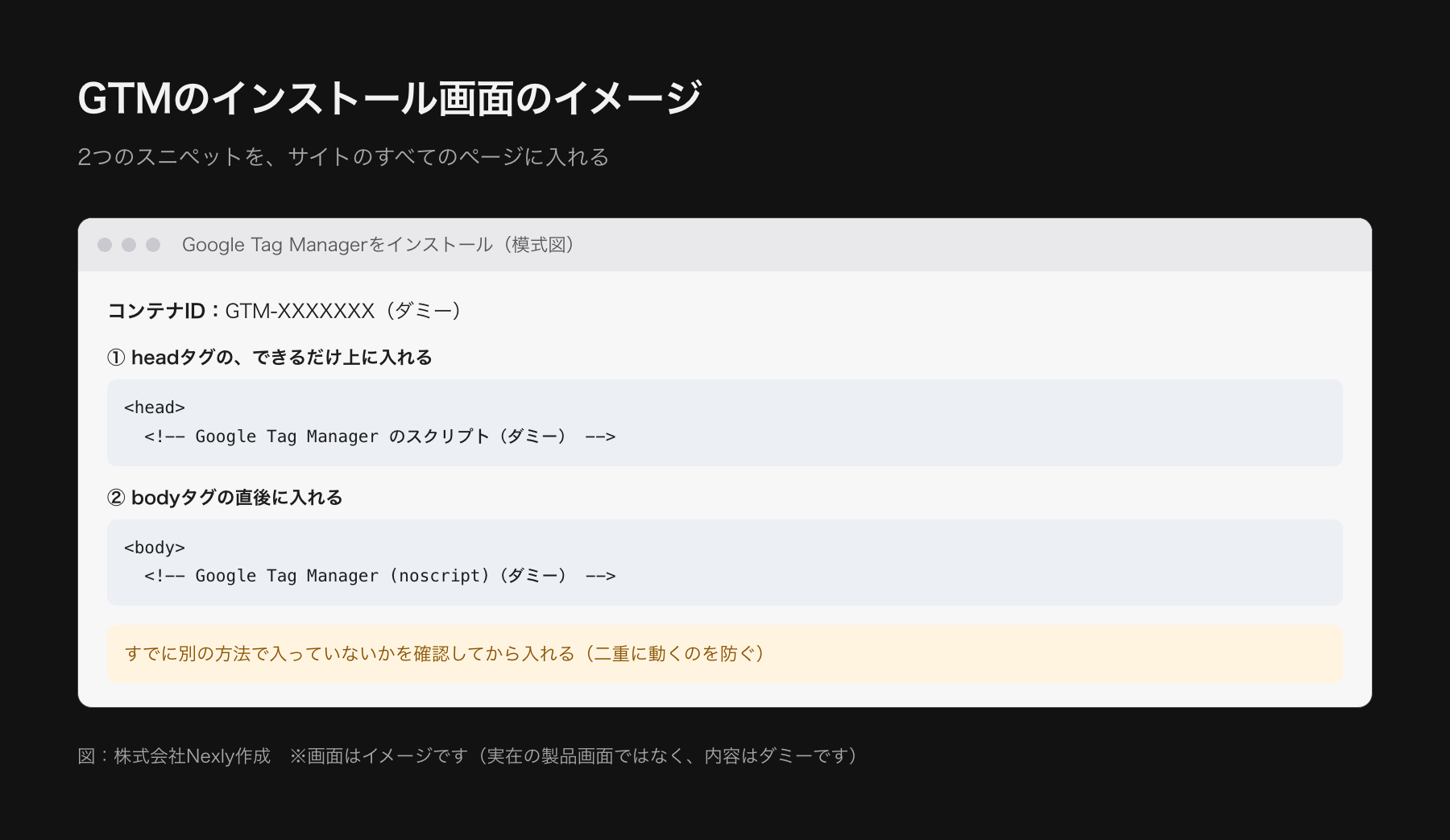Viewport: 1450px width, 840px height.
Task: Click the subtitle '2つのスニペットを、サイトのすべてのページに入れる'
Action: click(x=343, y=156)
